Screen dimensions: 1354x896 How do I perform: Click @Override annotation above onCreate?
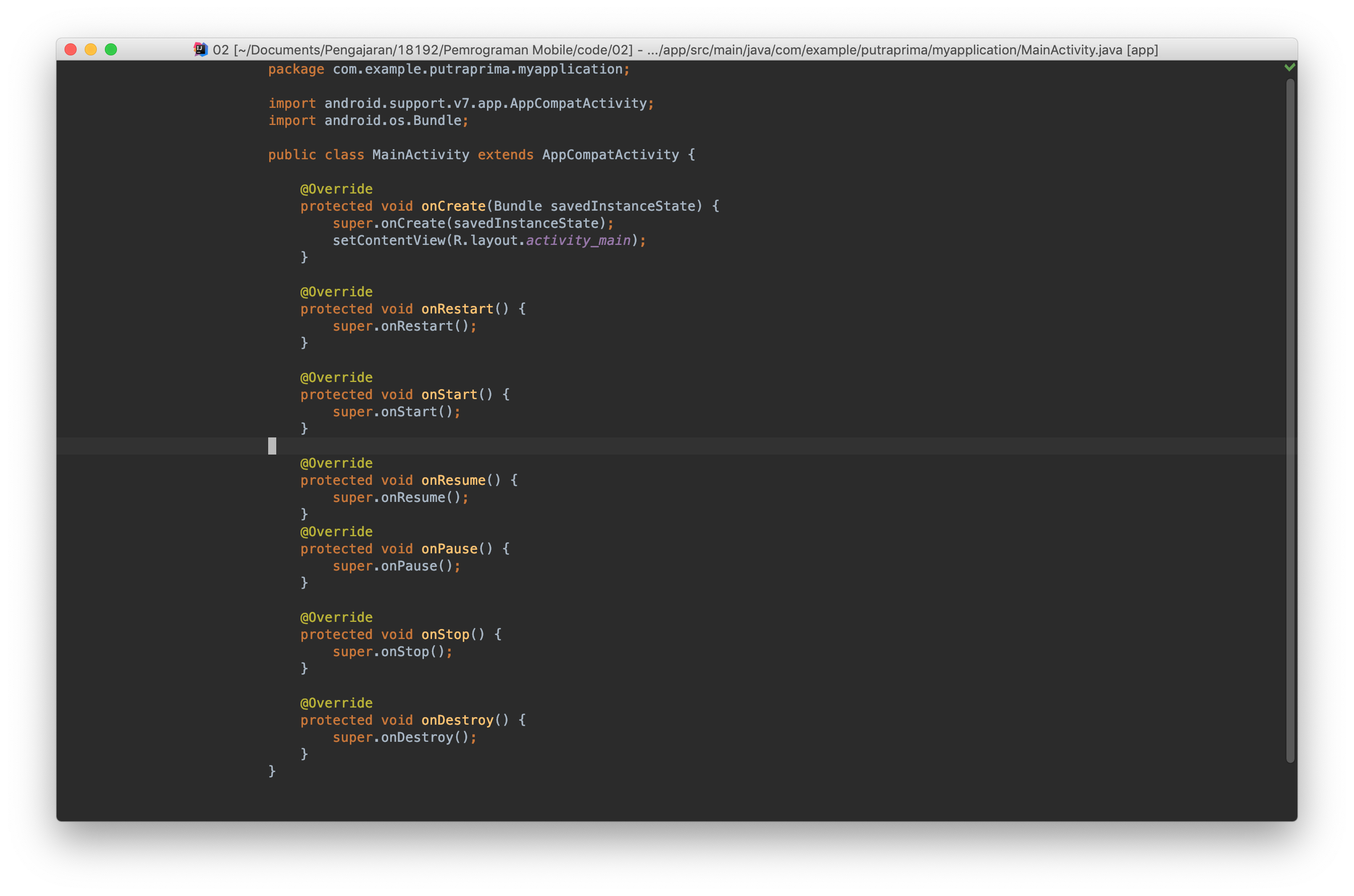click(x=337, y=189)
